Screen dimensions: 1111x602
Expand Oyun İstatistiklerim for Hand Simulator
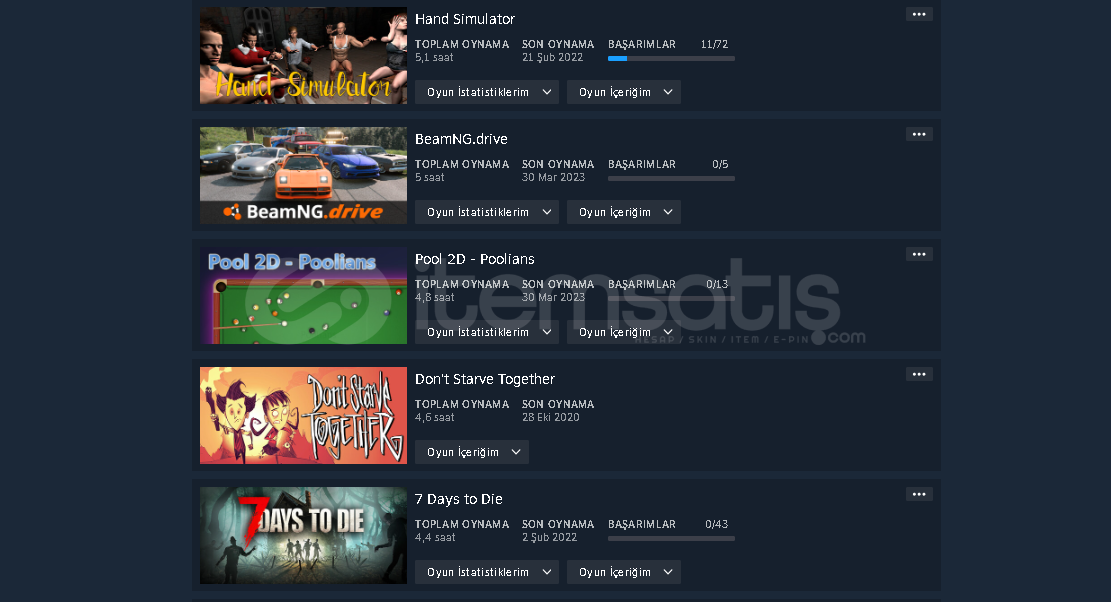click(487, 92)
